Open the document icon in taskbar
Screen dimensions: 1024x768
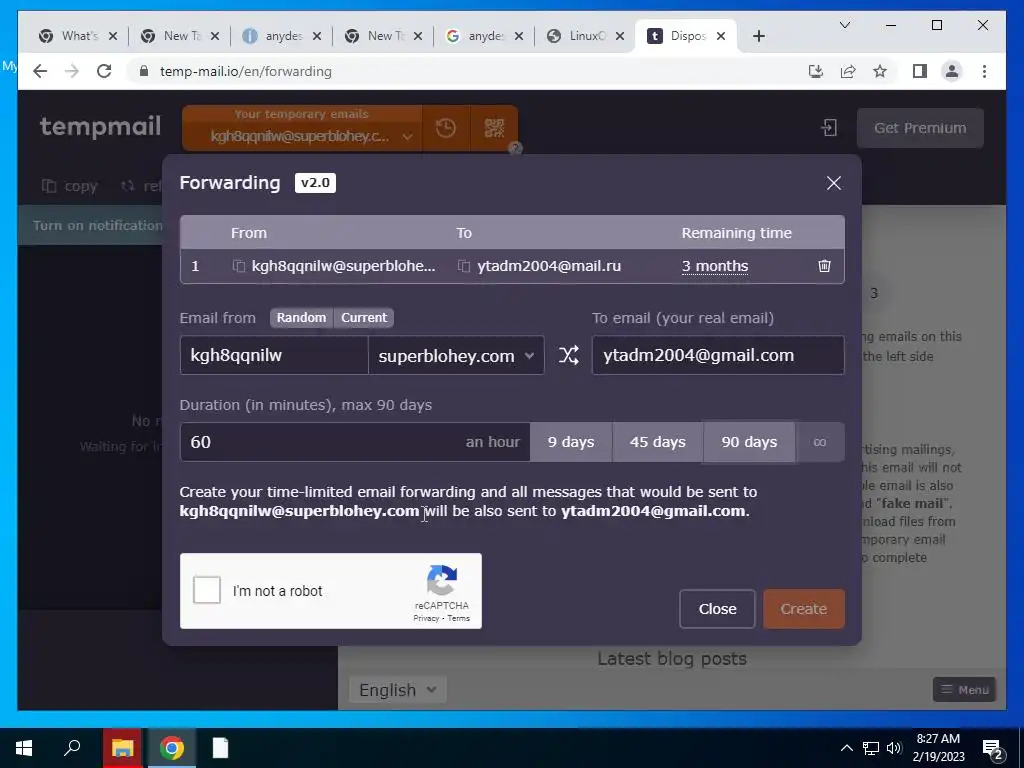pyautogui.click(x=221, y=748)
